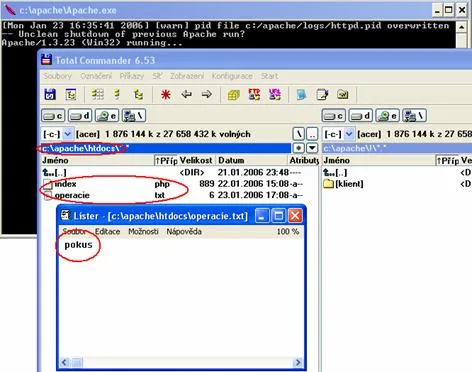Image resolution: width=472 pixels, height=372 pixels.
Task: Maximize the Lister window
Action: coord(279,216)
